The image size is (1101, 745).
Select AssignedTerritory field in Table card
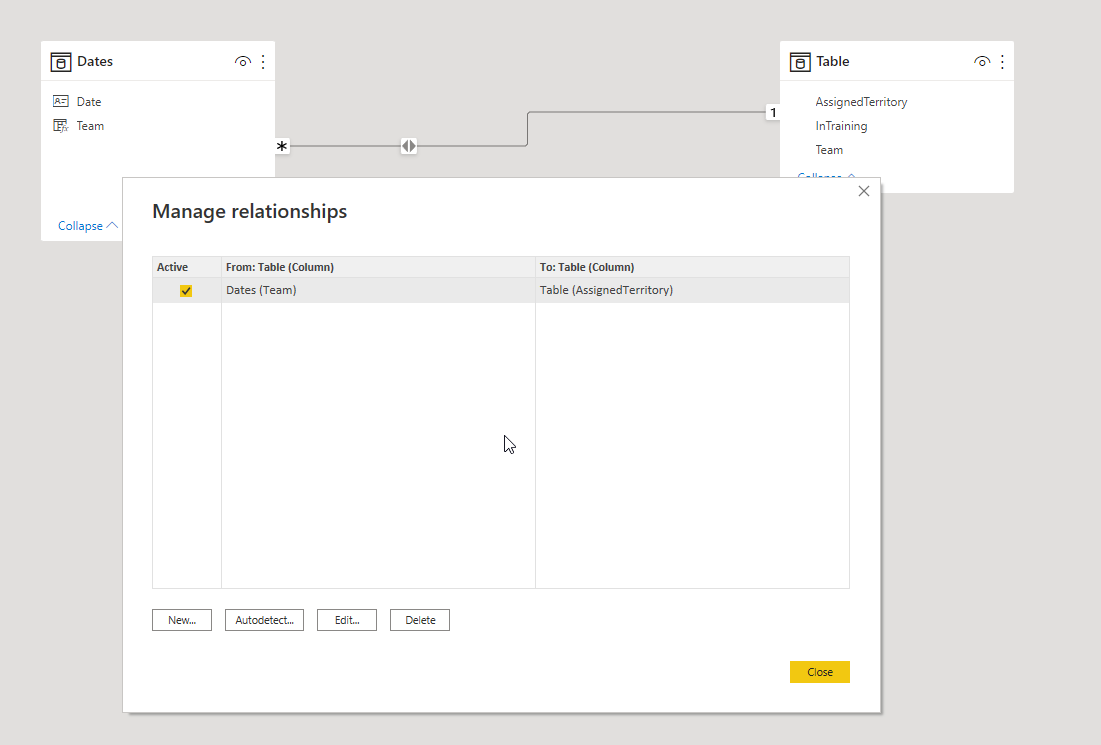point(861,102)
